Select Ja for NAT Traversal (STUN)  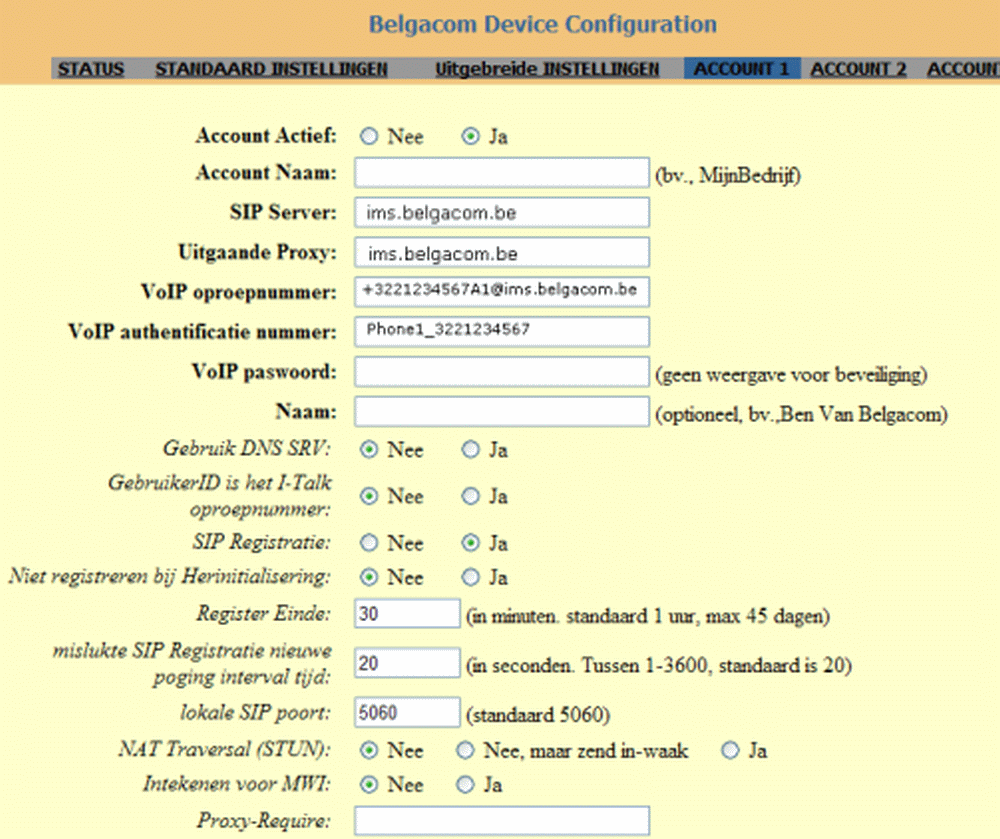click(731, 750)
